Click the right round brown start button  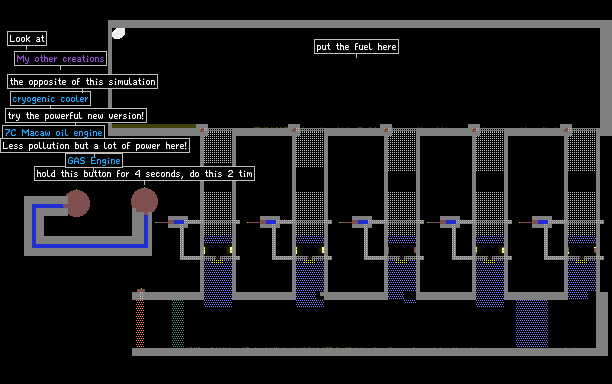click(x=144, y=201)
